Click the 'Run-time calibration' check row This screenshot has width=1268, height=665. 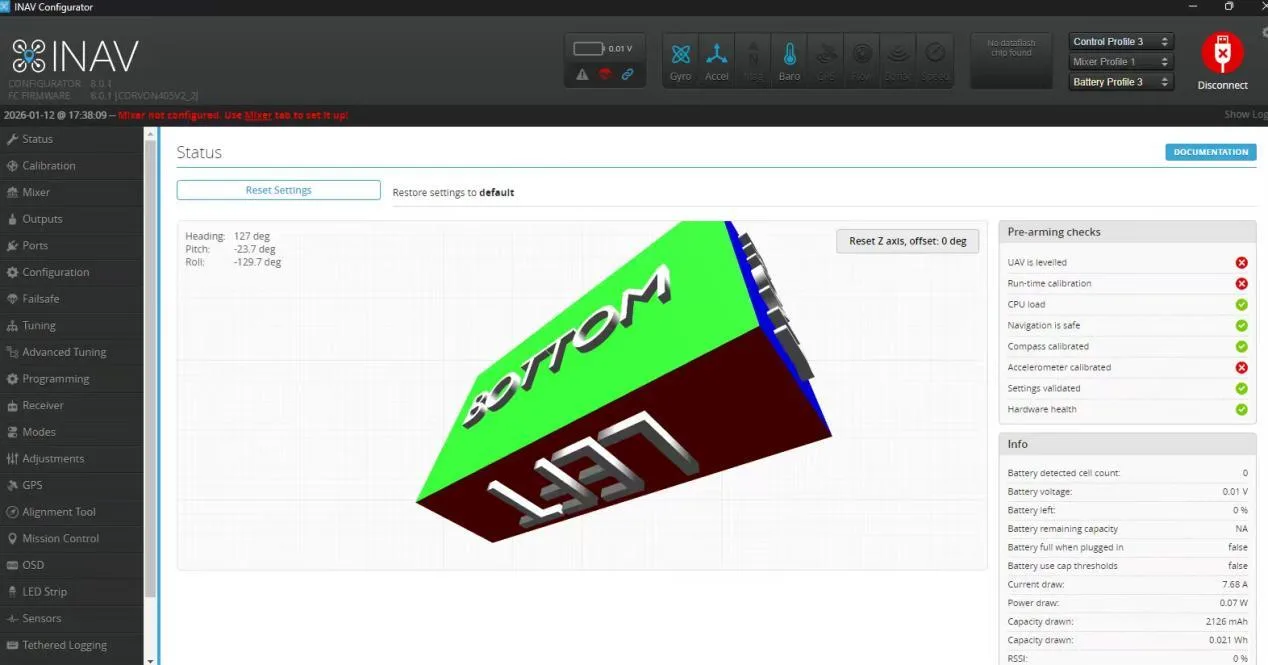point(1127,284)
